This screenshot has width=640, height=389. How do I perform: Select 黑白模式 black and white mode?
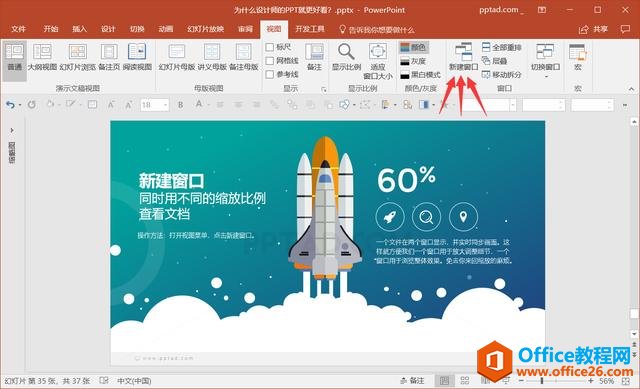click(420, 74)
